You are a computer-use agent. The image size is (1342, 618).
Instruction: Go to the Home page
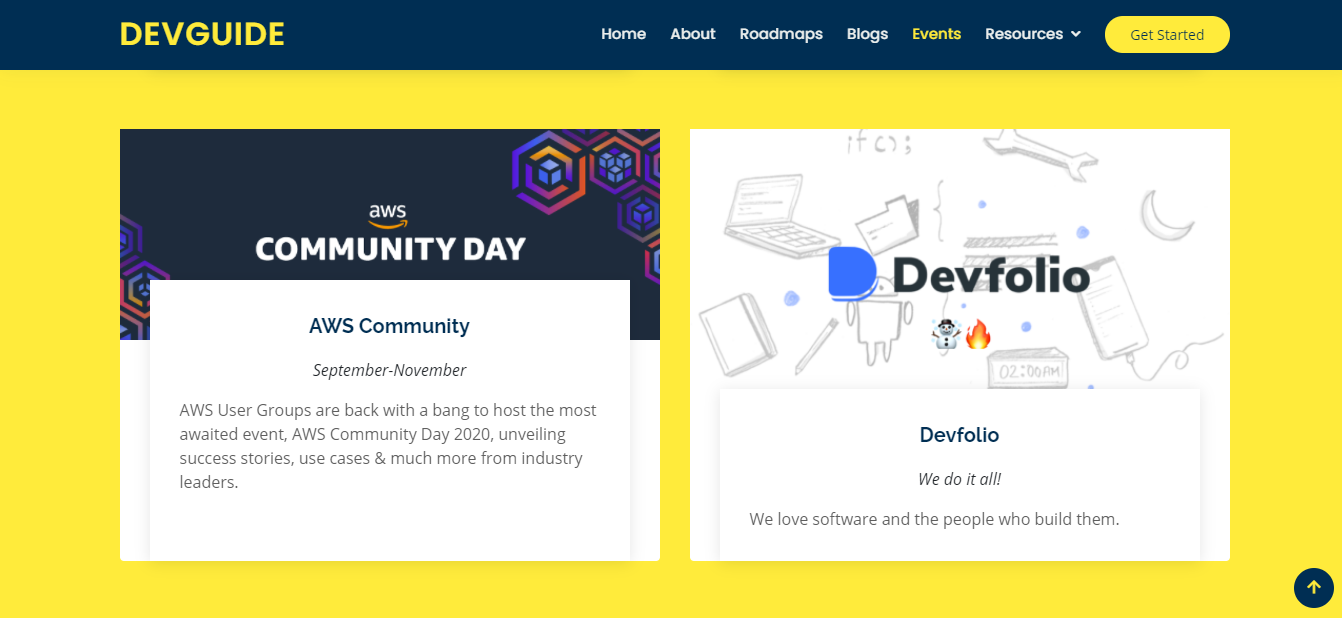[623, 34]
